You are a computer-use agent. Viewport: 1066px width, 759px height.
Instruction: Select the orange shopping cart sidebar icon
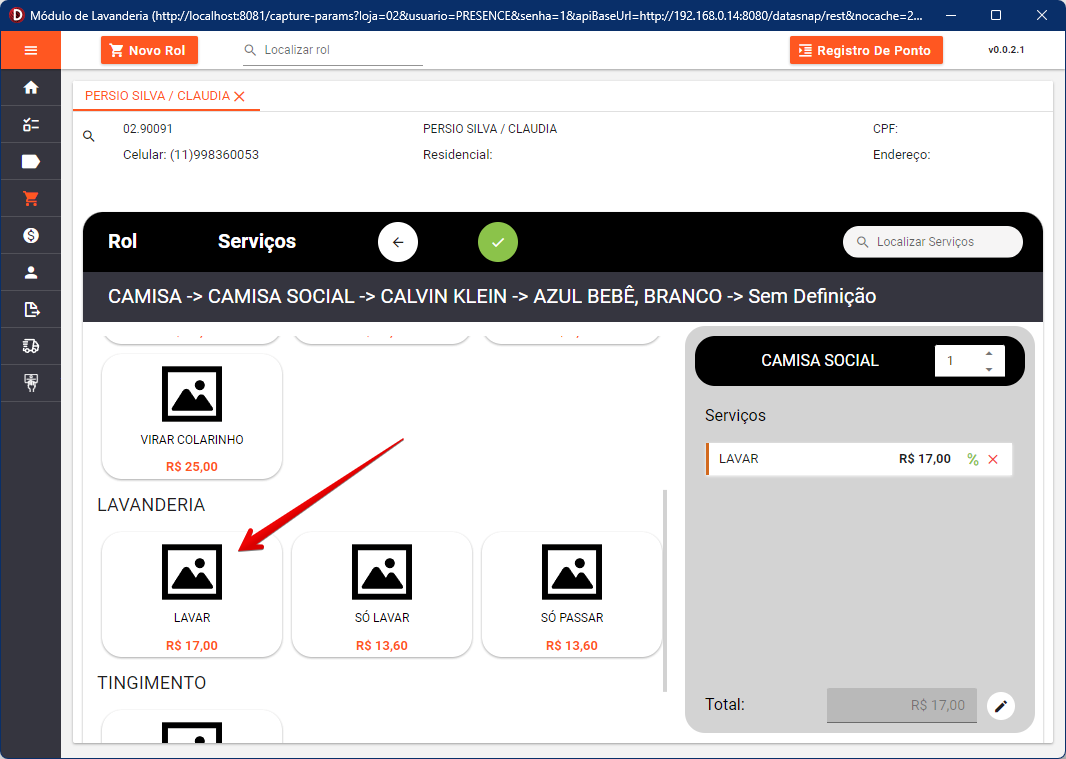click(x=31, y=199)
